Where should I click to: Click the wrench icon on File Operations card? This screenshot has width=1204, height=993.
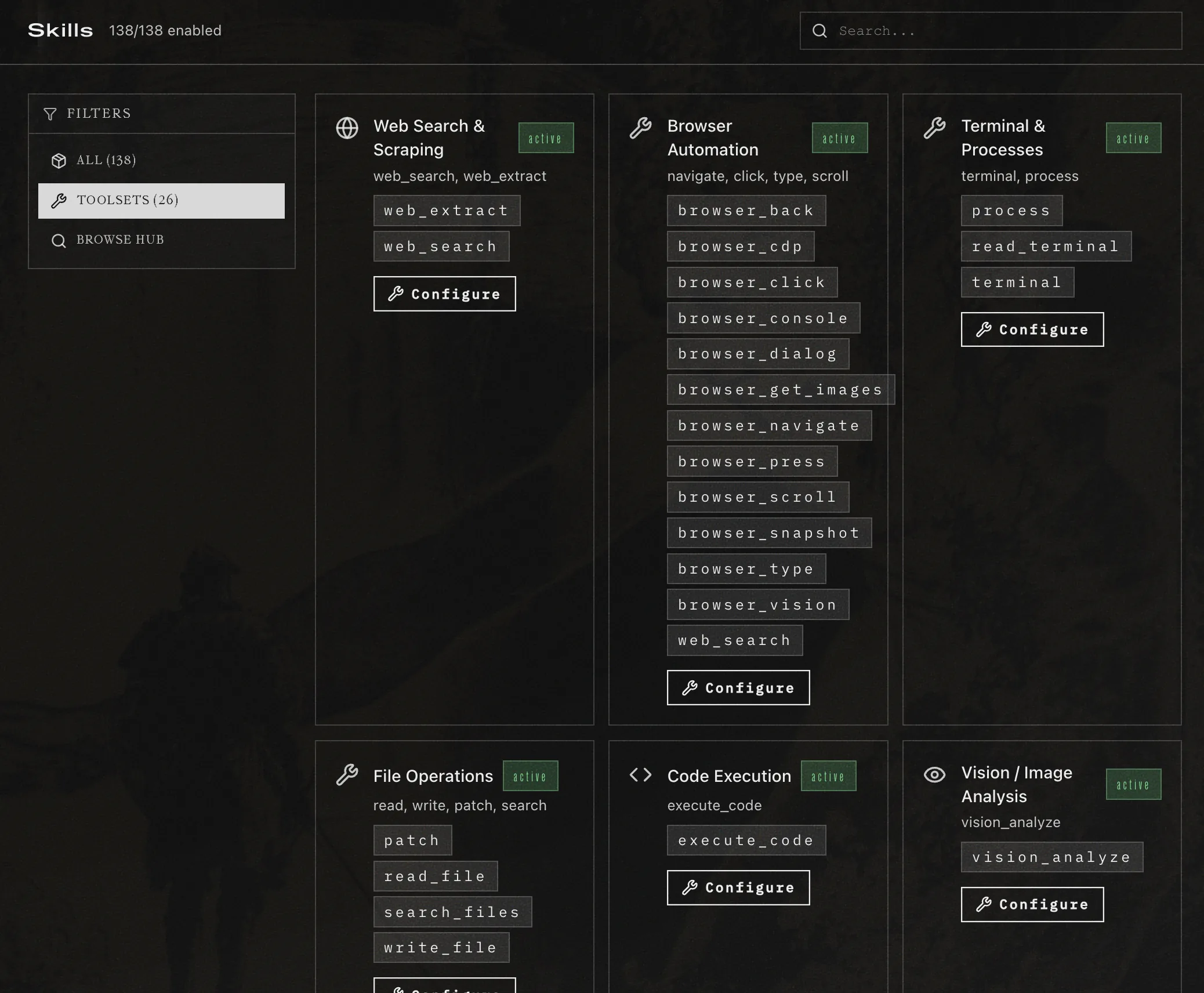[x=347, y=775]
